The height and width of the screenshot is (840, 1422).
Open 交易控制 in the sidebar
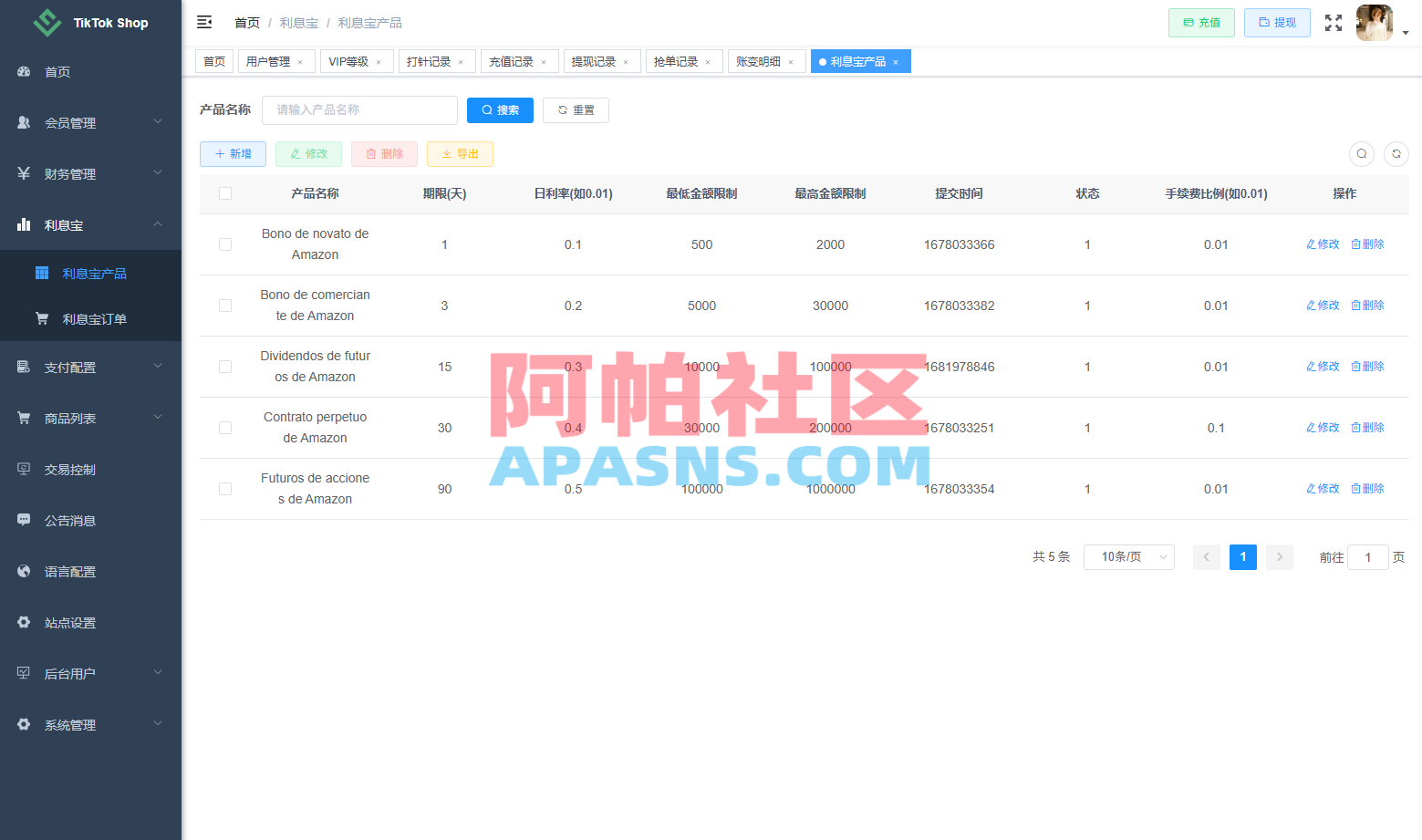point(90,470)
